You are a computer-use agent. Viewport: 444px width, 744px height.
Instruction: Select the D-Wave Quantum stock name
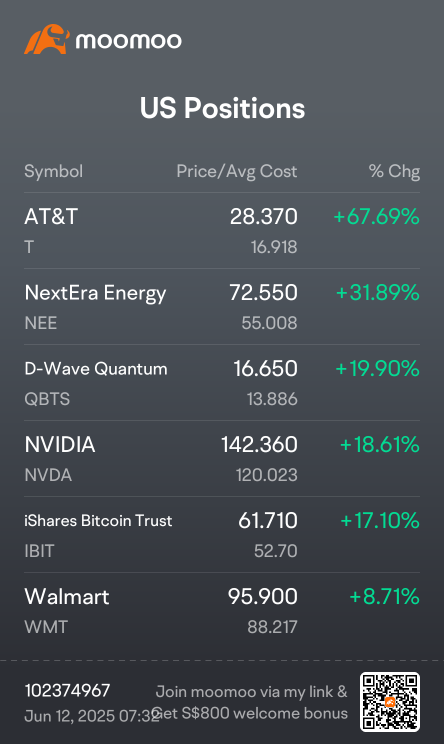click(x=96, y=369)
